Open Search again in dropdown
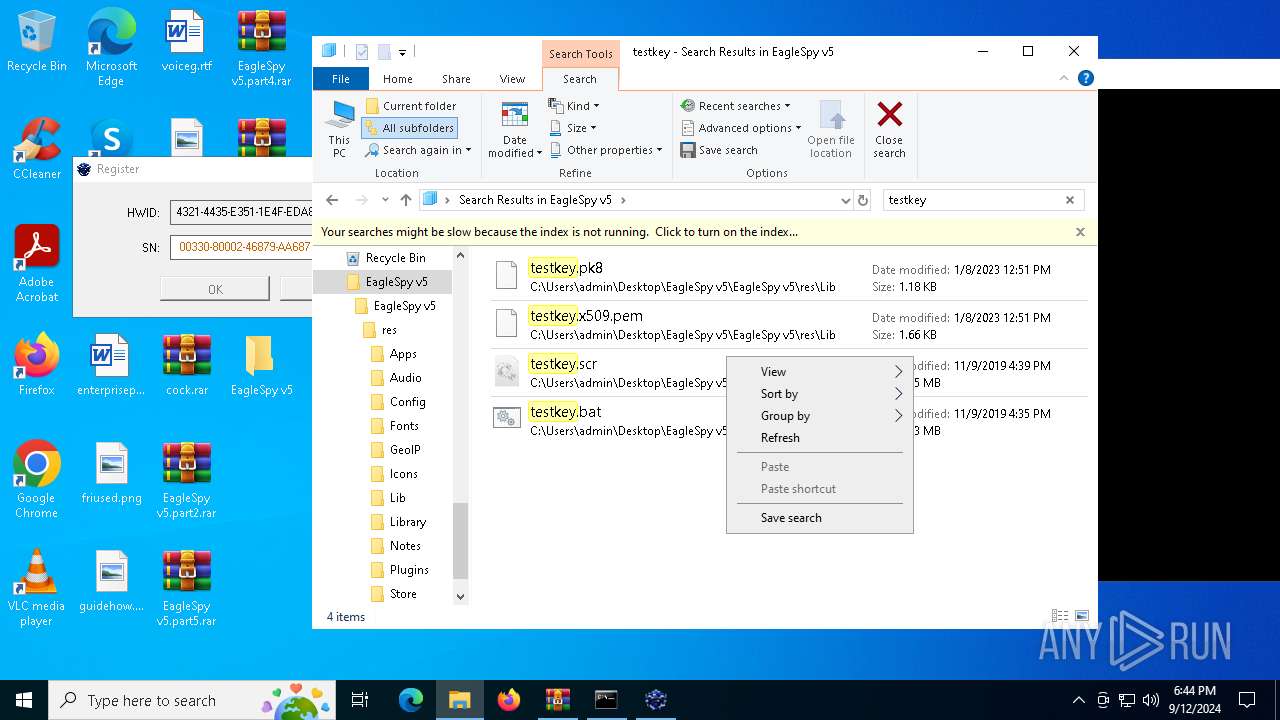This screenshot has height=720, width=1280. coord(417,150)
